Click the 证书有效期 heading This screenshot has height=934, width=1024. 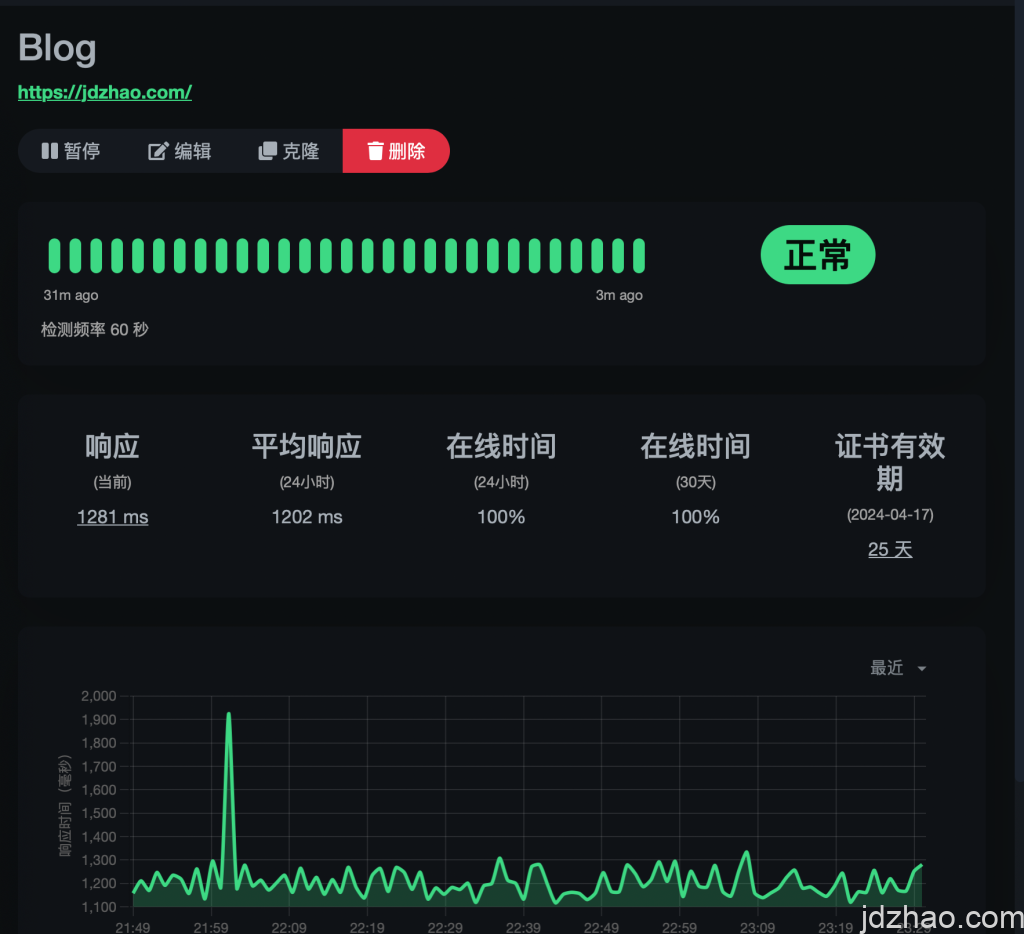[x=890, y=462]
